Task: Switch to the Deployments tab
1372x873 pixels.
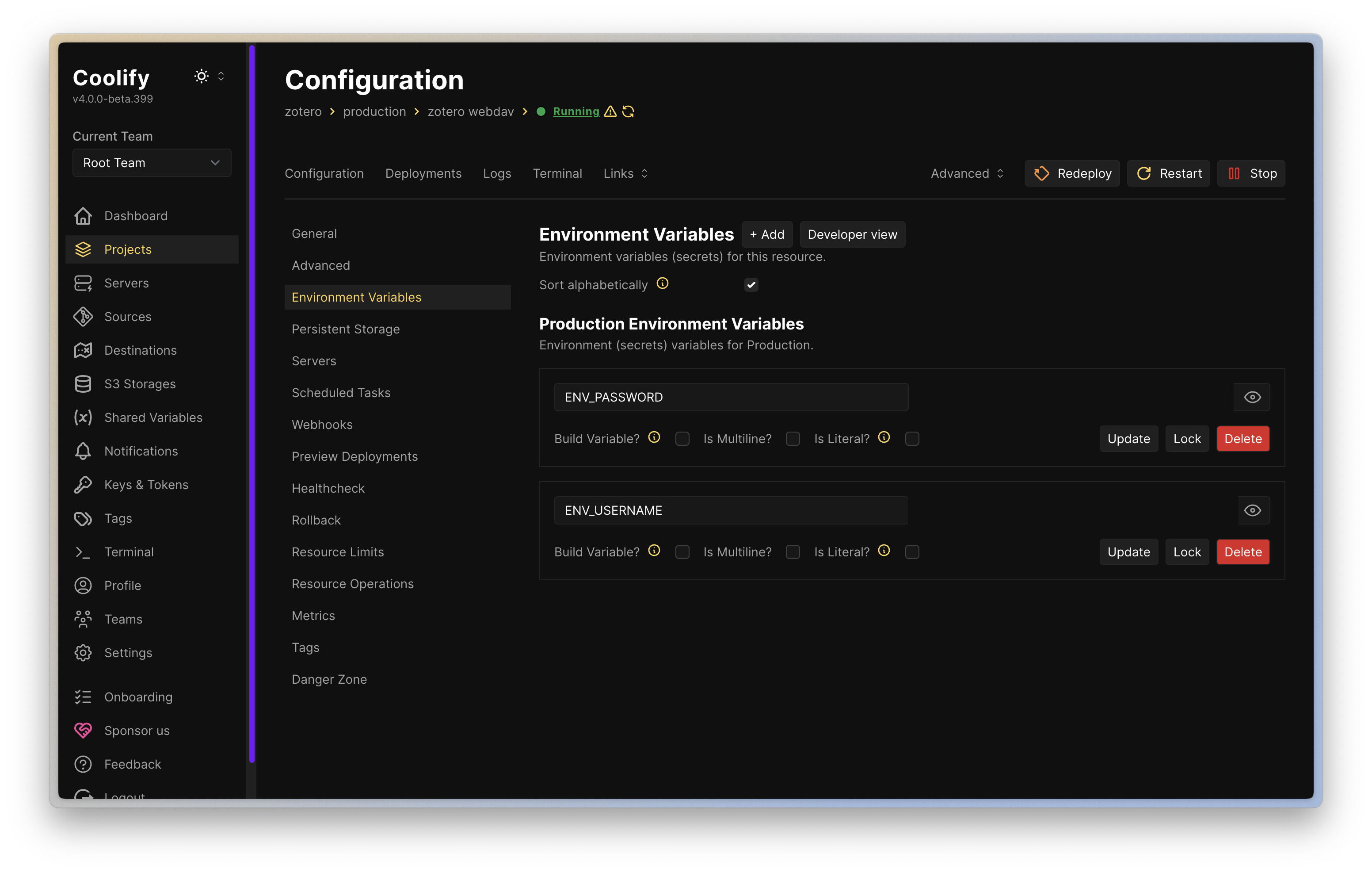Action: pos(423,173)
